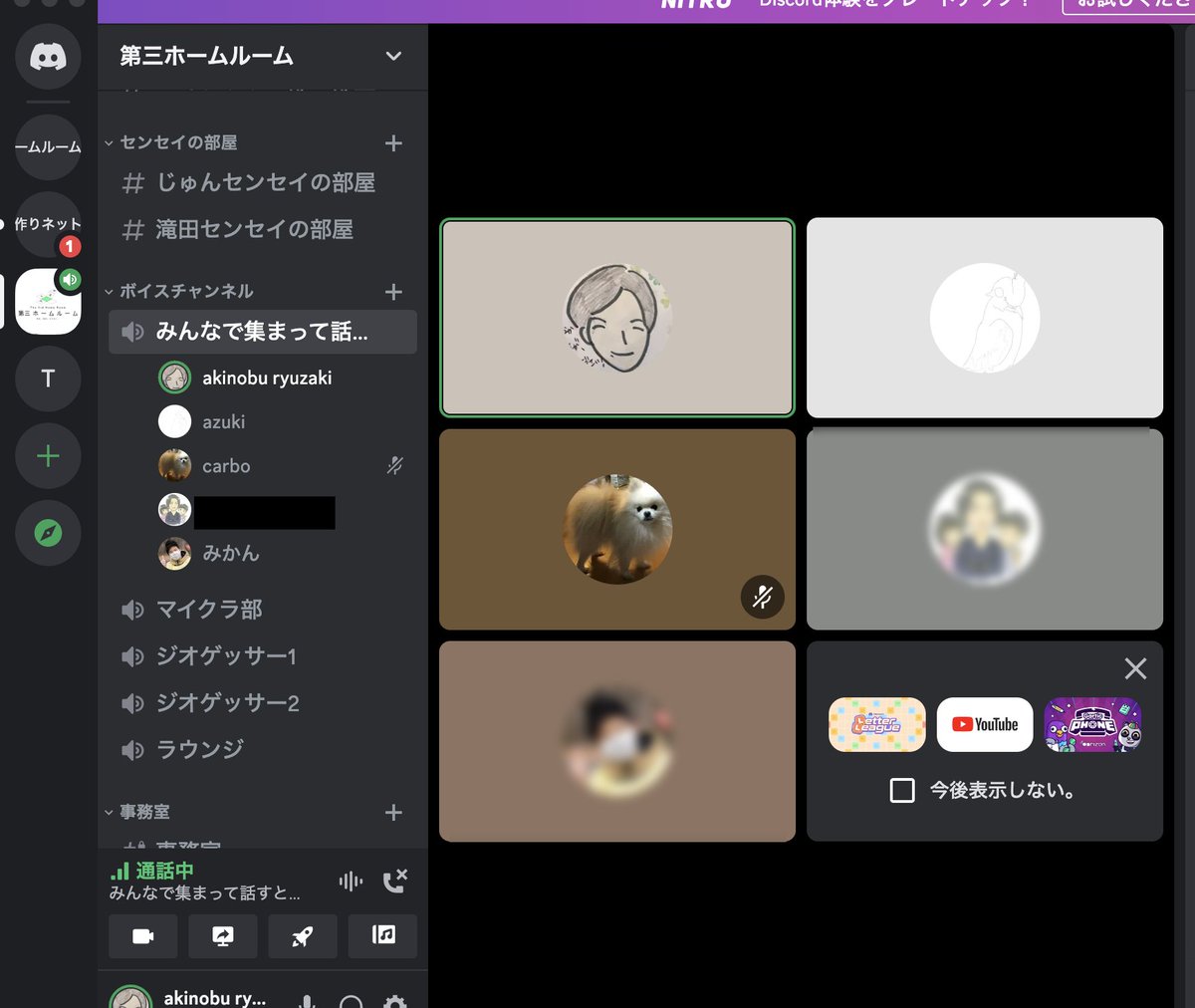Start the Letter League activity
The image size is (1195, 1008).
point(876,725)
